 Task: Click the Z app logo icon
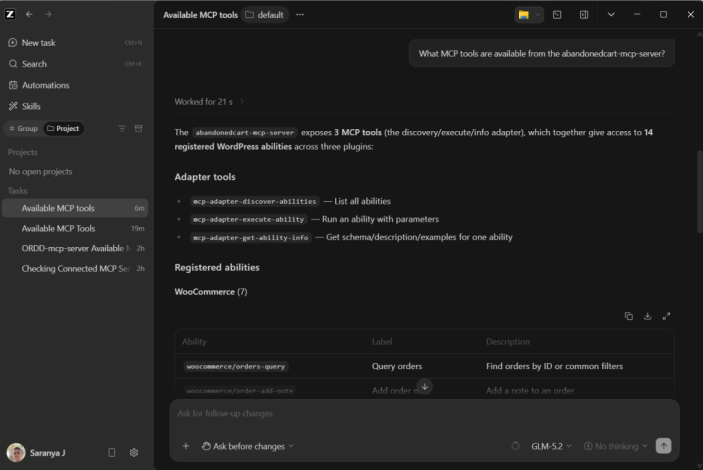(x=10, y=14)
